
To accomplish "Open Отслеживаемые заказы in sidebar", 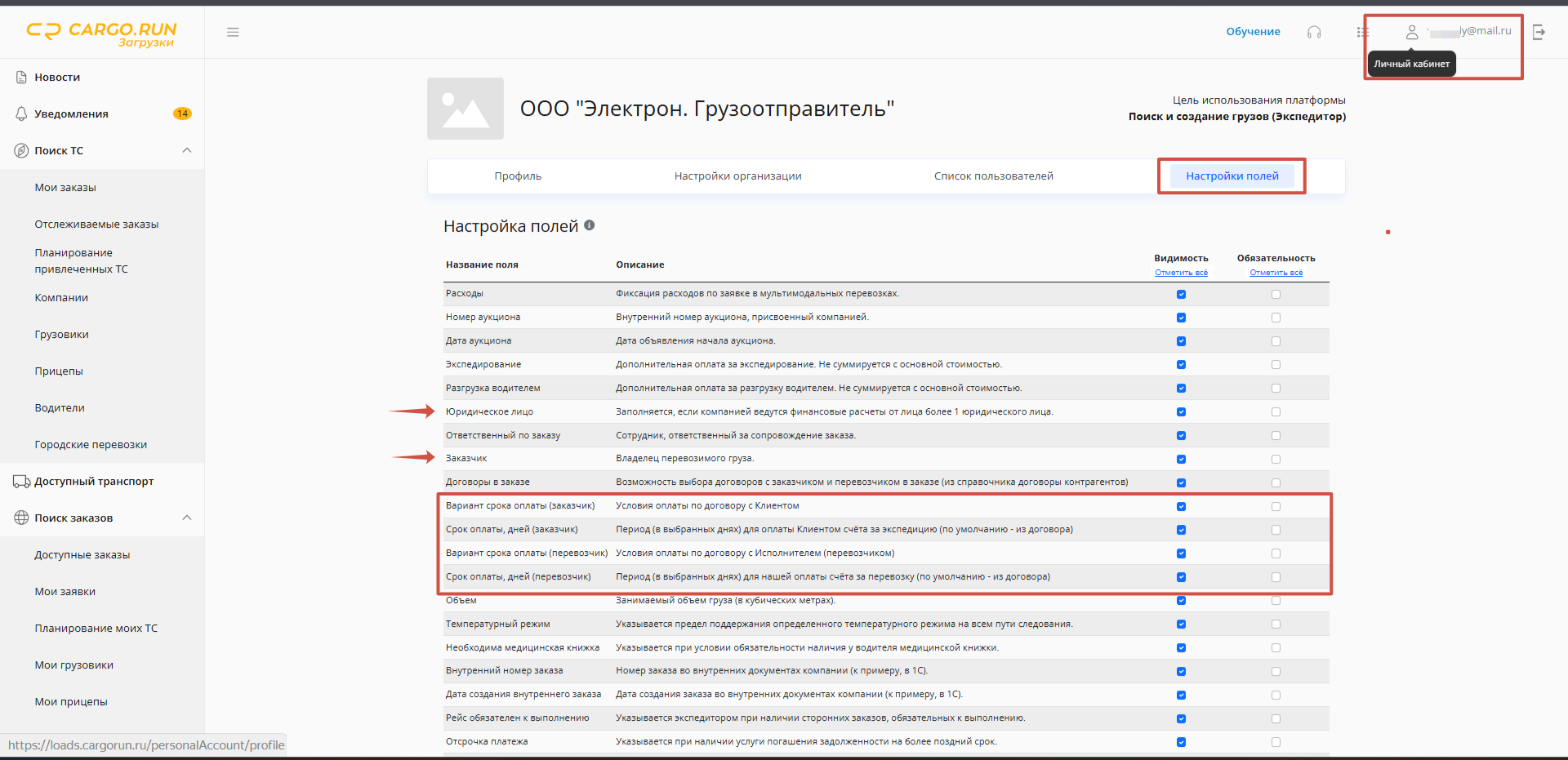I will click(x=96, y=224).
